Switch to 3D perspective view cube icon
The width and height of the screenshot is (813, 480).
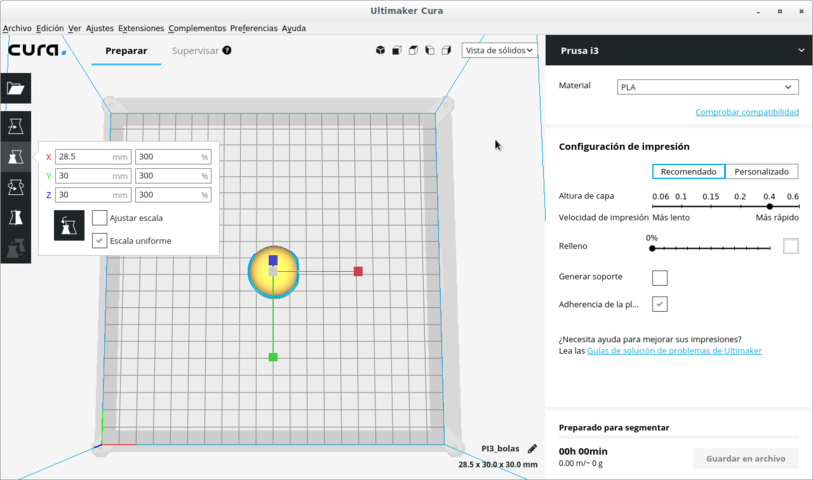click(381, 50)
